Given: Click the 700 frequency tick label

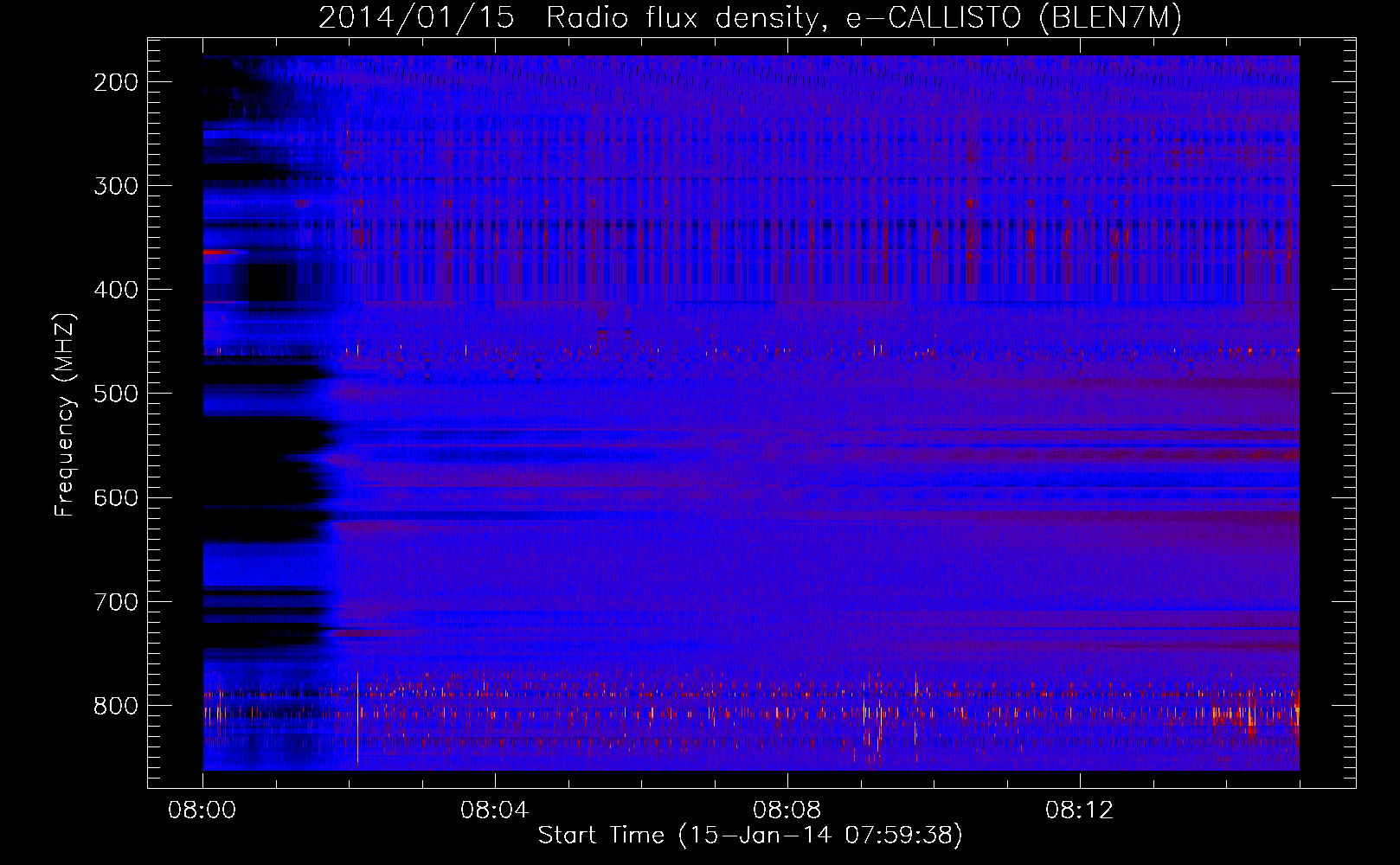Looking at the screenshot, I should coord(116,601).
